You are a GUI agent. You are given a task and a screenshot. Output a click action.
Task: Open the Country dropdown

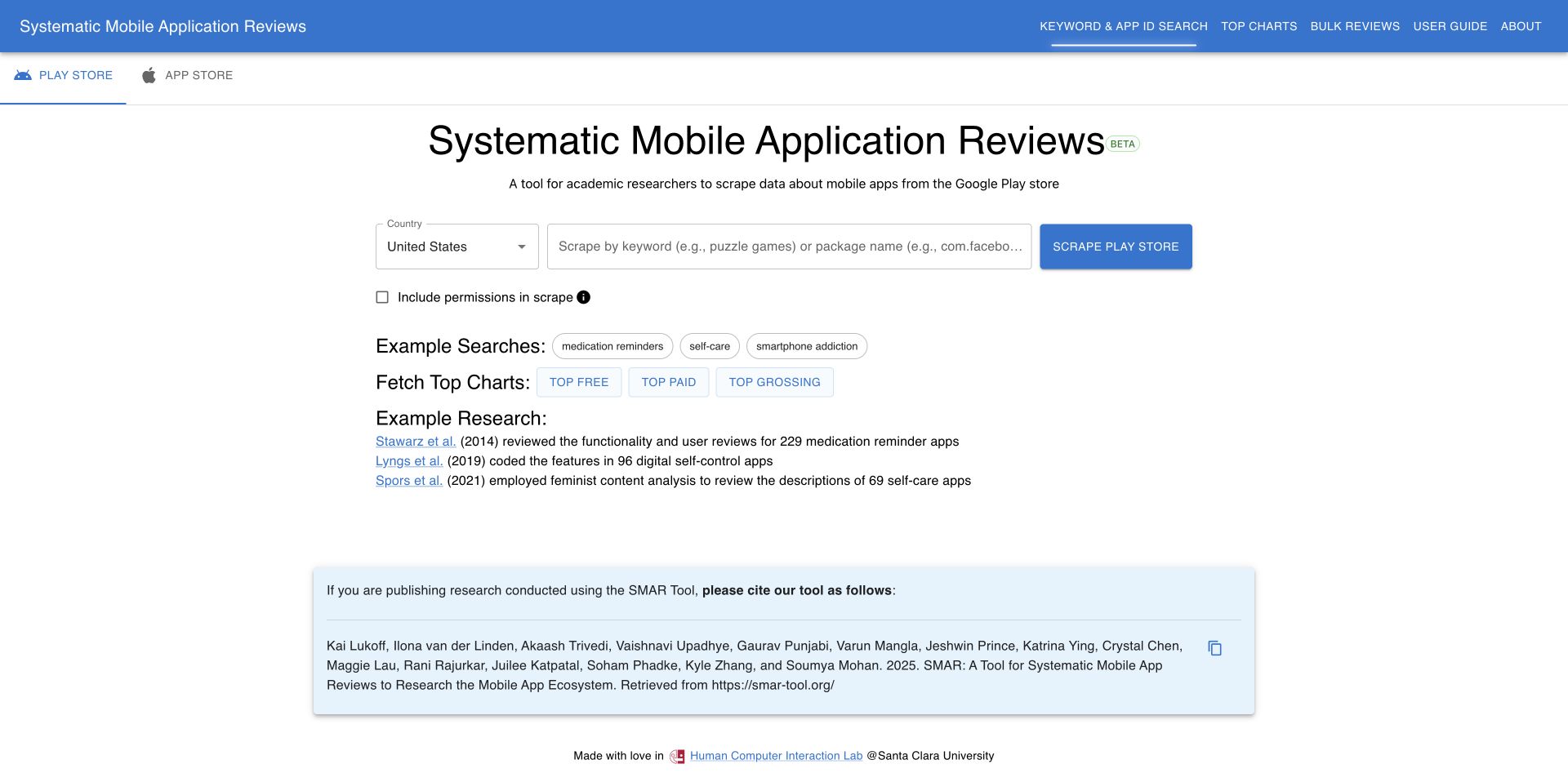pos(457,247)
